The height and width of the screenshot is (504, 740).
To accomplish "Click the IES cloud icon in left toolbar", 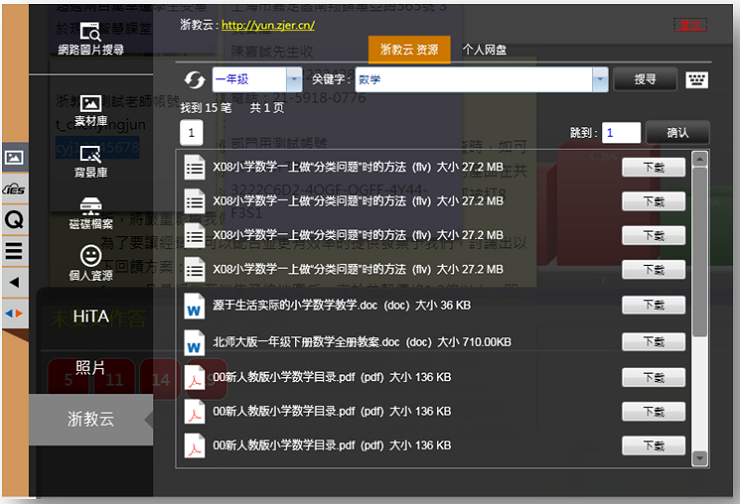I will (x=14, y=189).
